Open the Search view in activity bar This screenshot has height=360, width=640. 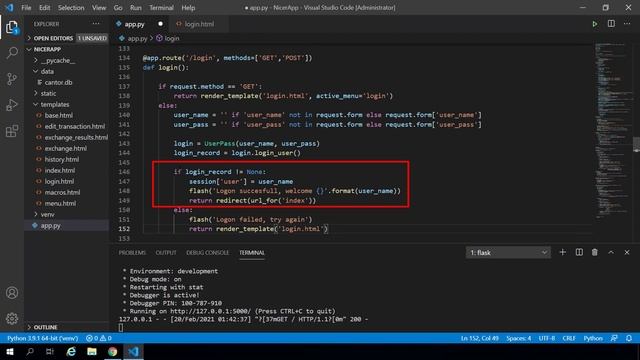pyautogui.click(x=12, y=53)
